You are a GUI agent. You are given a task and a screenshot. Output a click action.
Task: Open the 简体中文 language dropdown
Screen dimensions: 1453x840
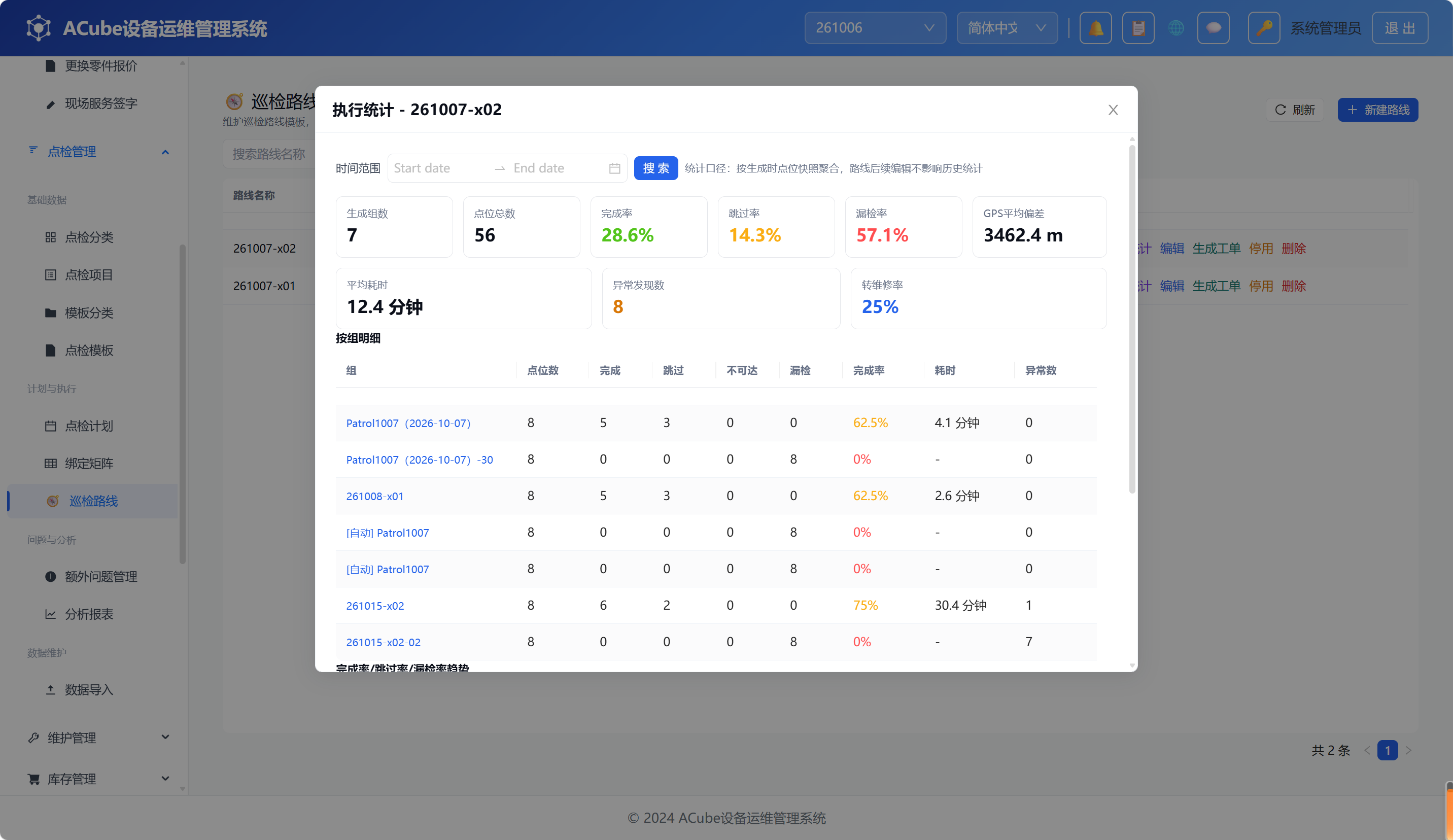point(1007,28)
